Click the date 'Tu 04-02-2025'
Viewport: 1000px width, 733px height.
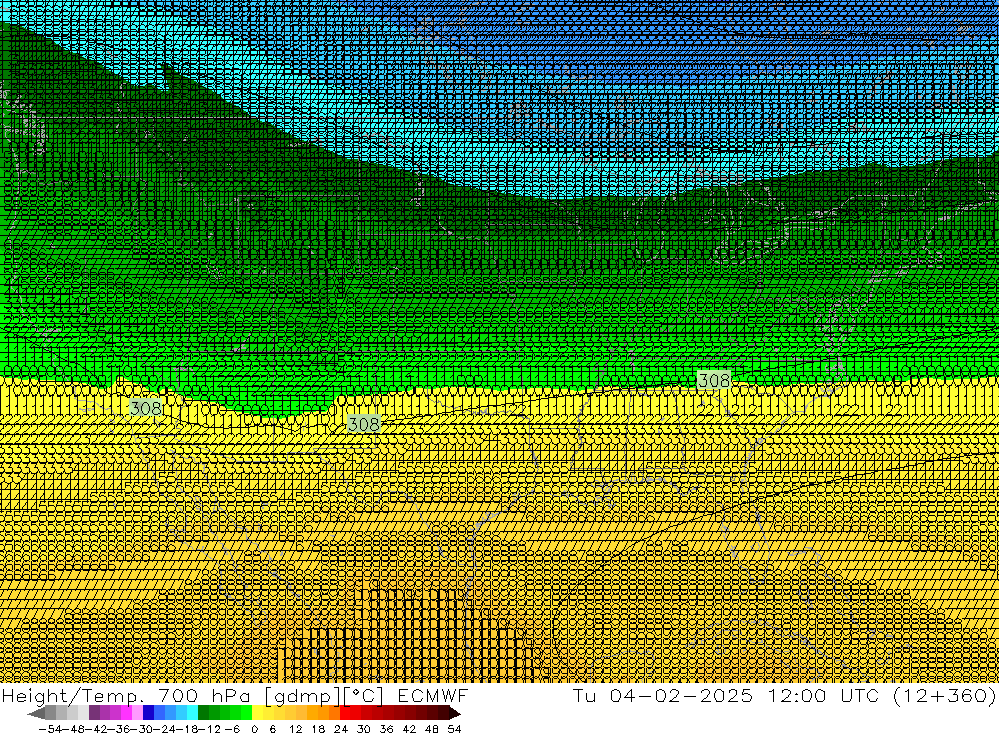pos(663,696)
